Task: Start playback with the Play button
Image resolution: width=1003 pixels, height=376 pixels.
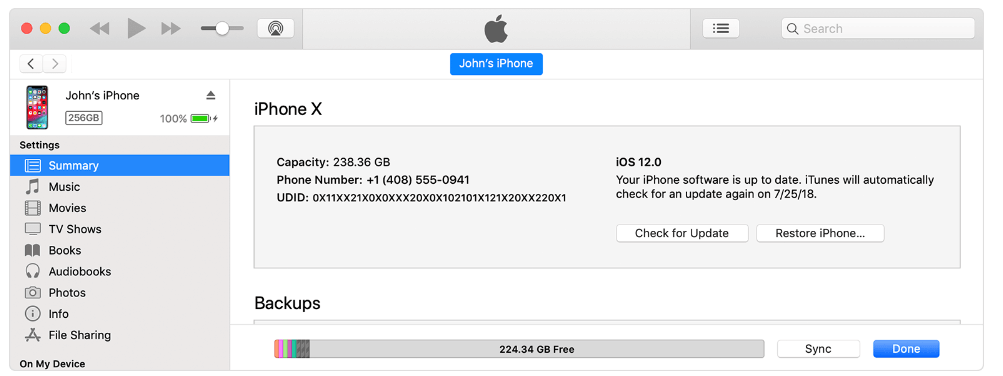Action: pyautogui.click(x=136, y=28)
